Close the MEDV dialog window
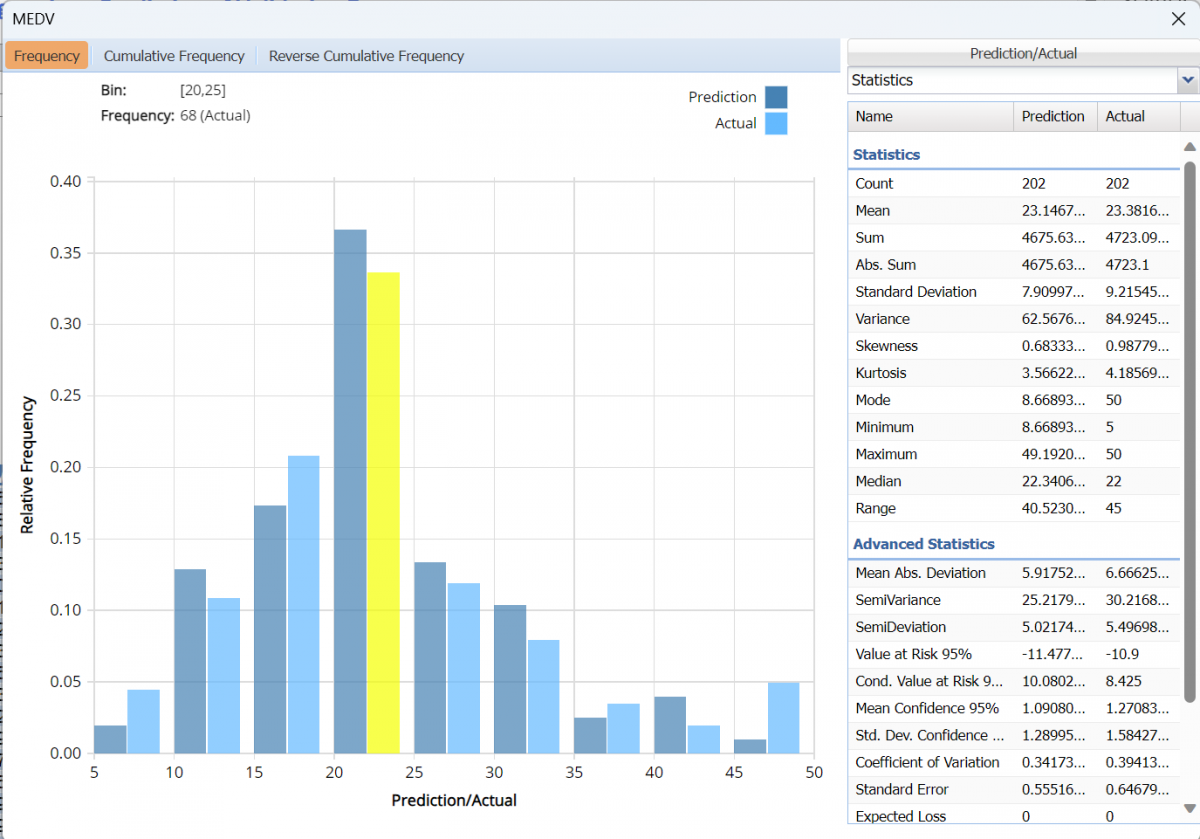This screenshot has width=1200, height=839. 1178,18
